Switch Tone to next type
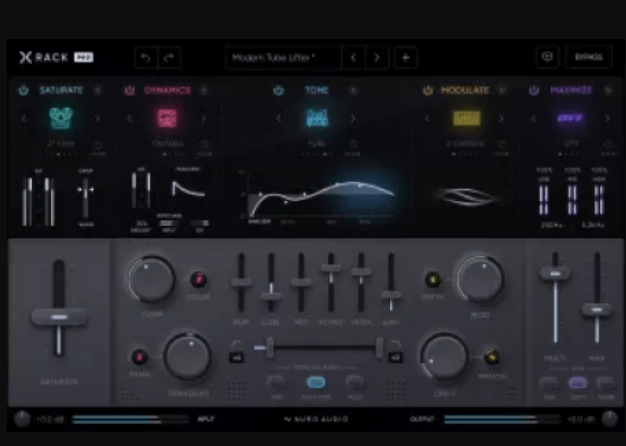This screenshot has width=626, height=446. point(353,119)
